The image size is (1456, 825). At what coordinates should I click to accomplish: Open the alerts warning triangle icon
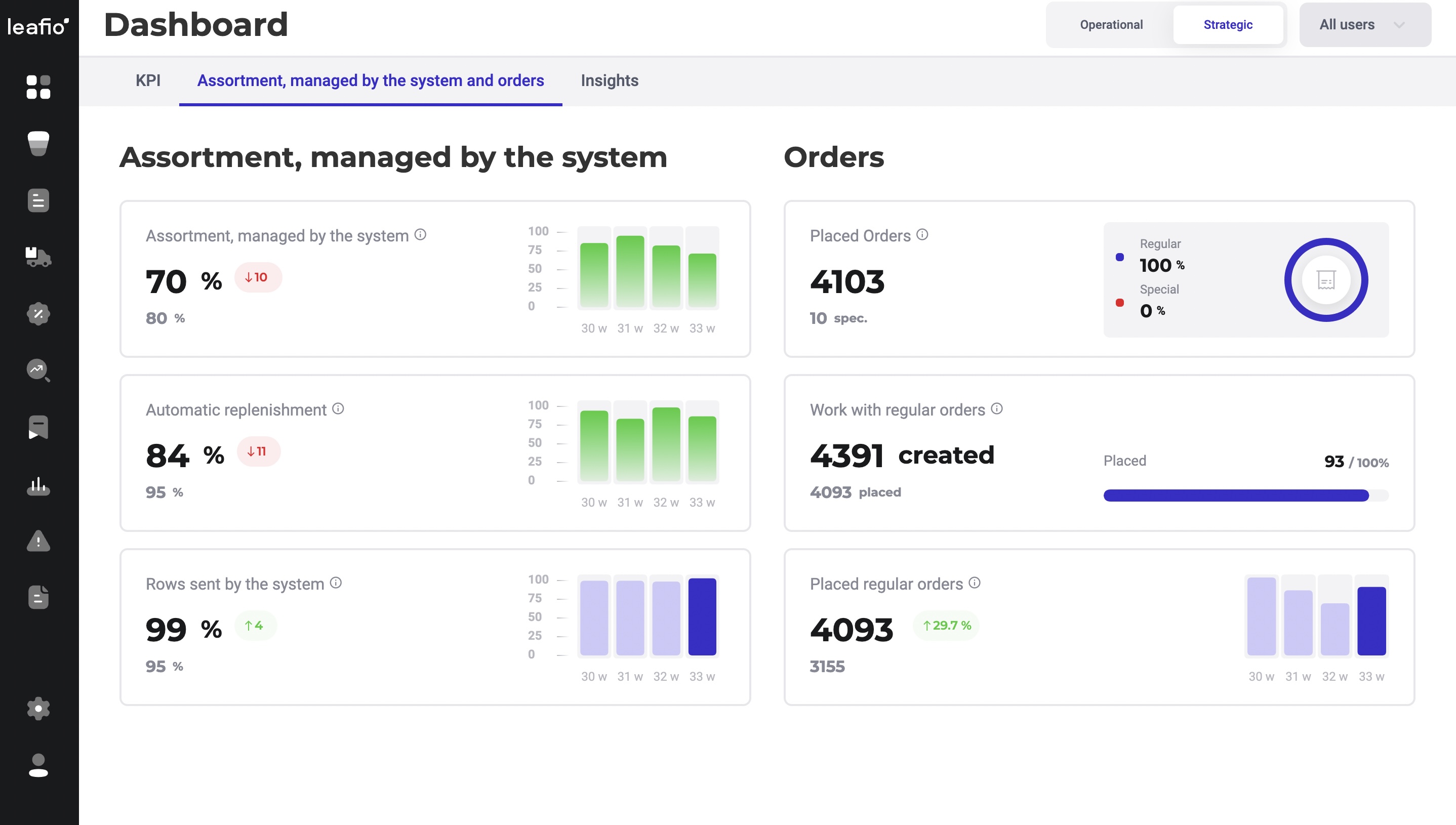38,541
